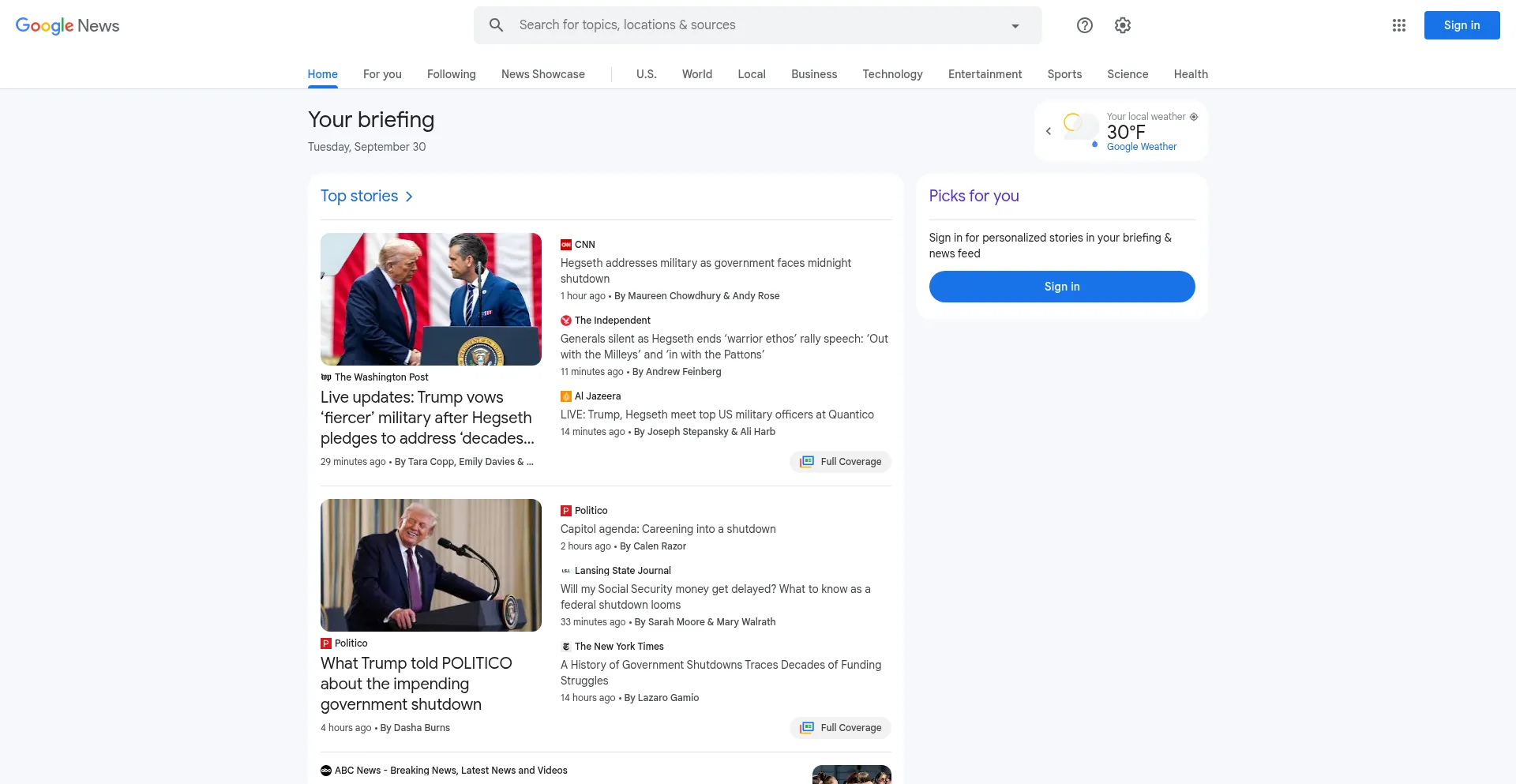Open the Google apps grid icon
Screen dimensions: 1516x784
[x=1399, y=25]
